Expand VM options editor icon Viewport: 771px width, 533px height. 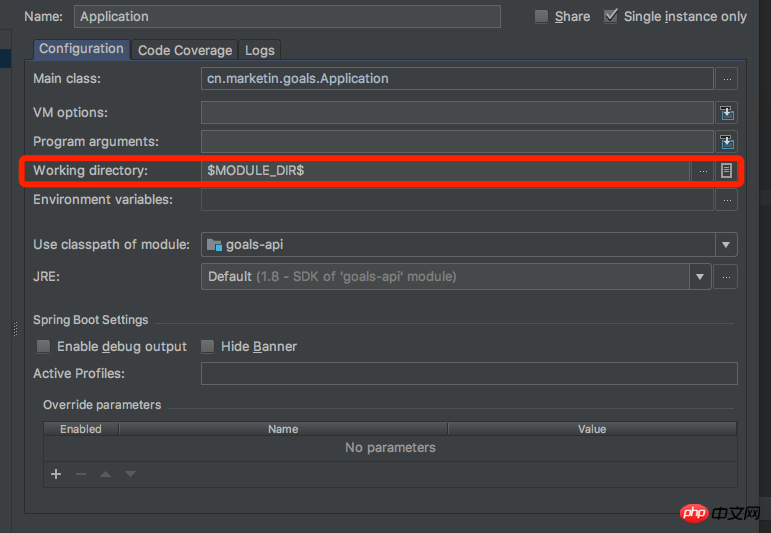(x=727, y=113)
